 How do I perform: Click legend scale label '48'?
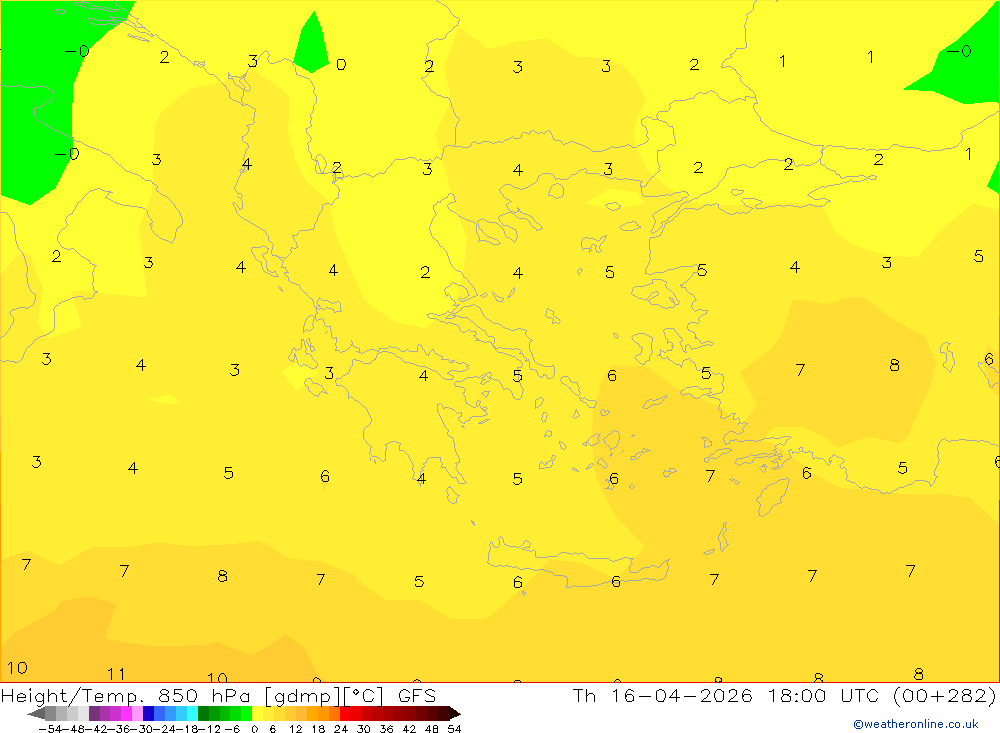pyautogui.click(x=432, y=729)
